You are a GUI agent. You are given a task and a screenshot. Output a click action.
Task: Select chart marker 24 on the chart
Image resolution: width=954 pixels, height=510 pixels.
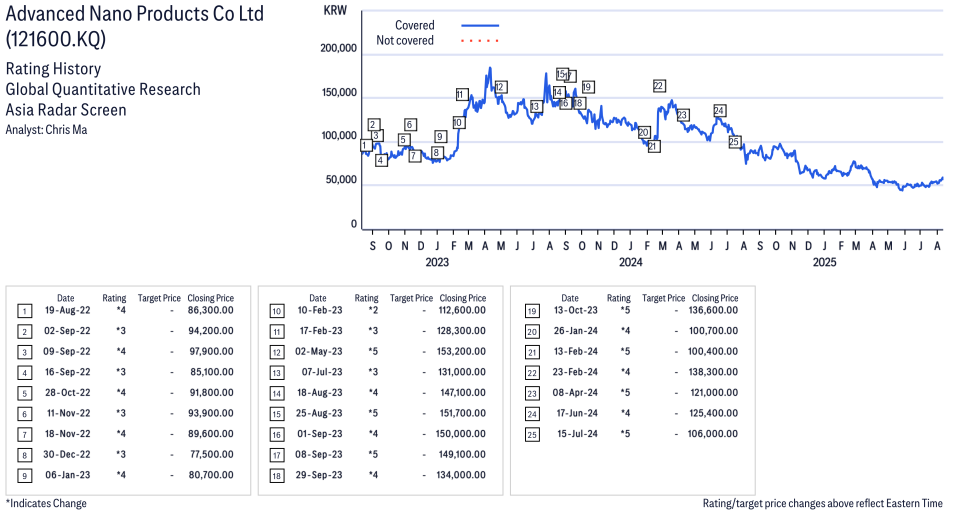pyautogui.click(x=719, y=111)
